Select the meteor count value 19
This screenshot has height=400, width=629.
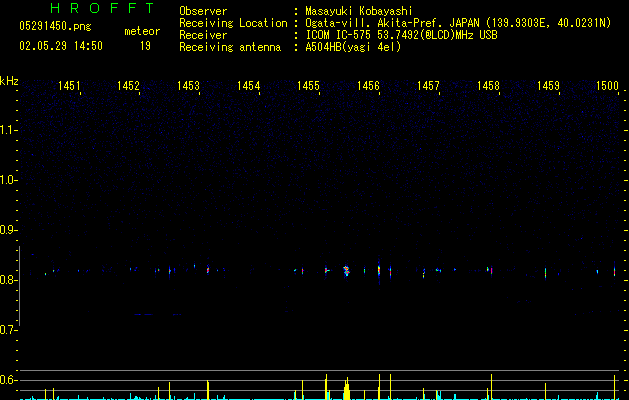point(145,46)
